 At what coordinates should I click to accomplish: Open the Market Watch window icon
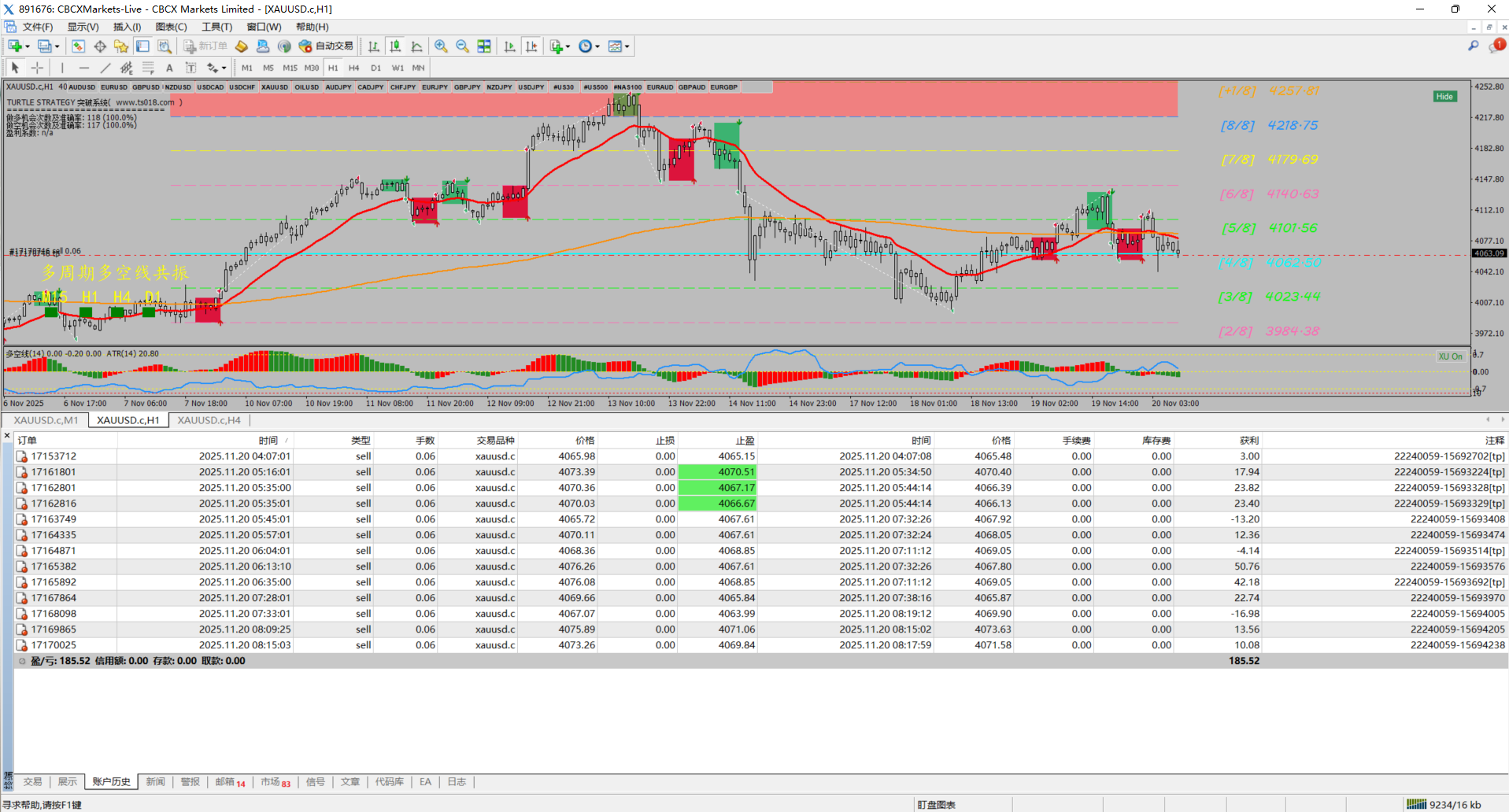tap(78, 46)
